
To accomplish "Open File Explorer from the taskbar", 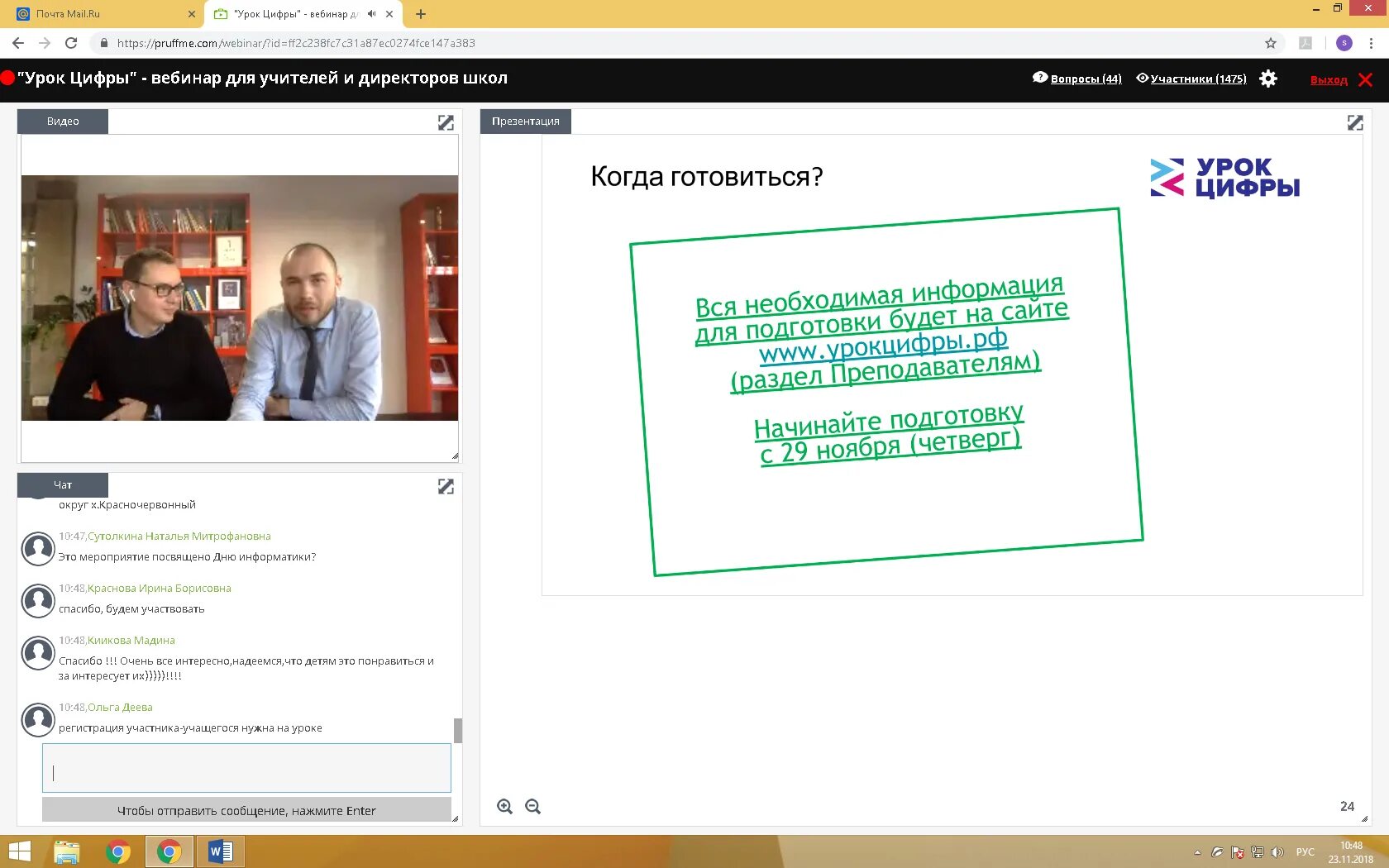I will tap(67, 851).
